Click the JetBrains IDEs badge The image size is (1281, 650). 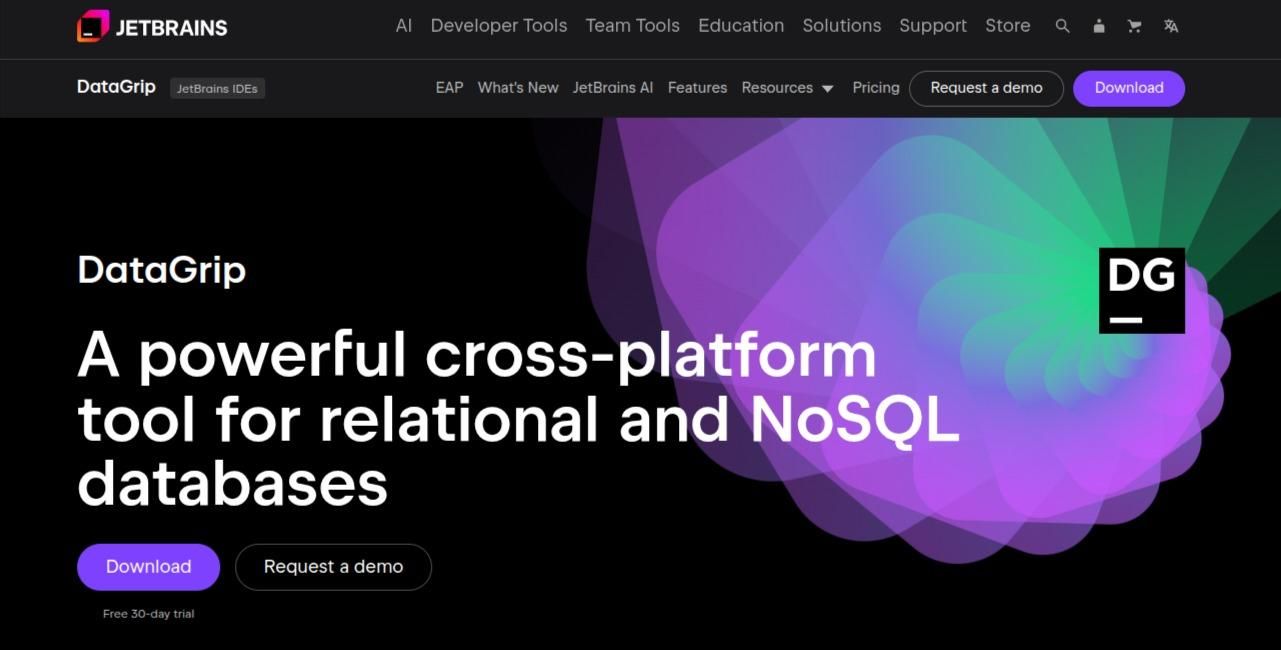[x=217, y=88]
